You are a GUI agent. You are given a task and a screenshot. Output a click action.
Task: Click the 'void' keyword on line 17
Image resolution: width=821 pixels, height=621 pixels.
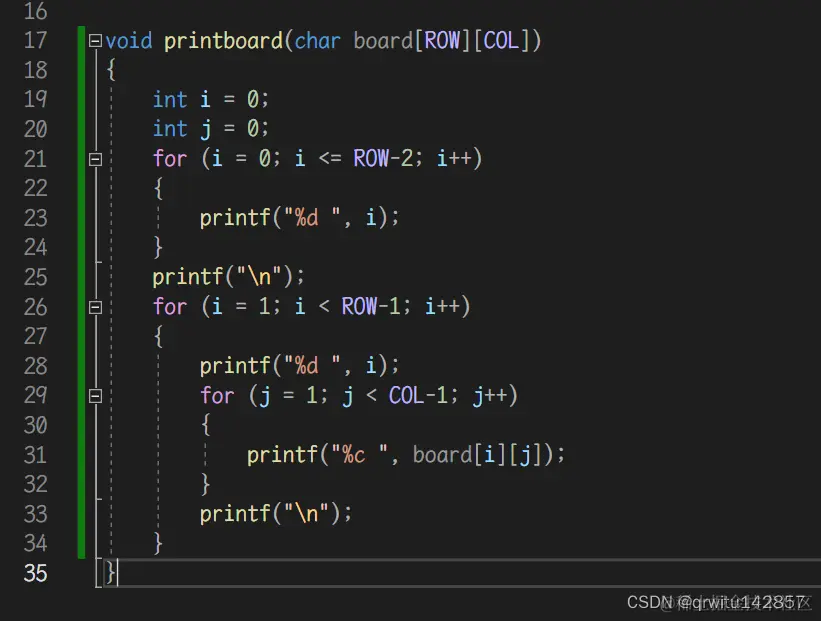[129, 41]
